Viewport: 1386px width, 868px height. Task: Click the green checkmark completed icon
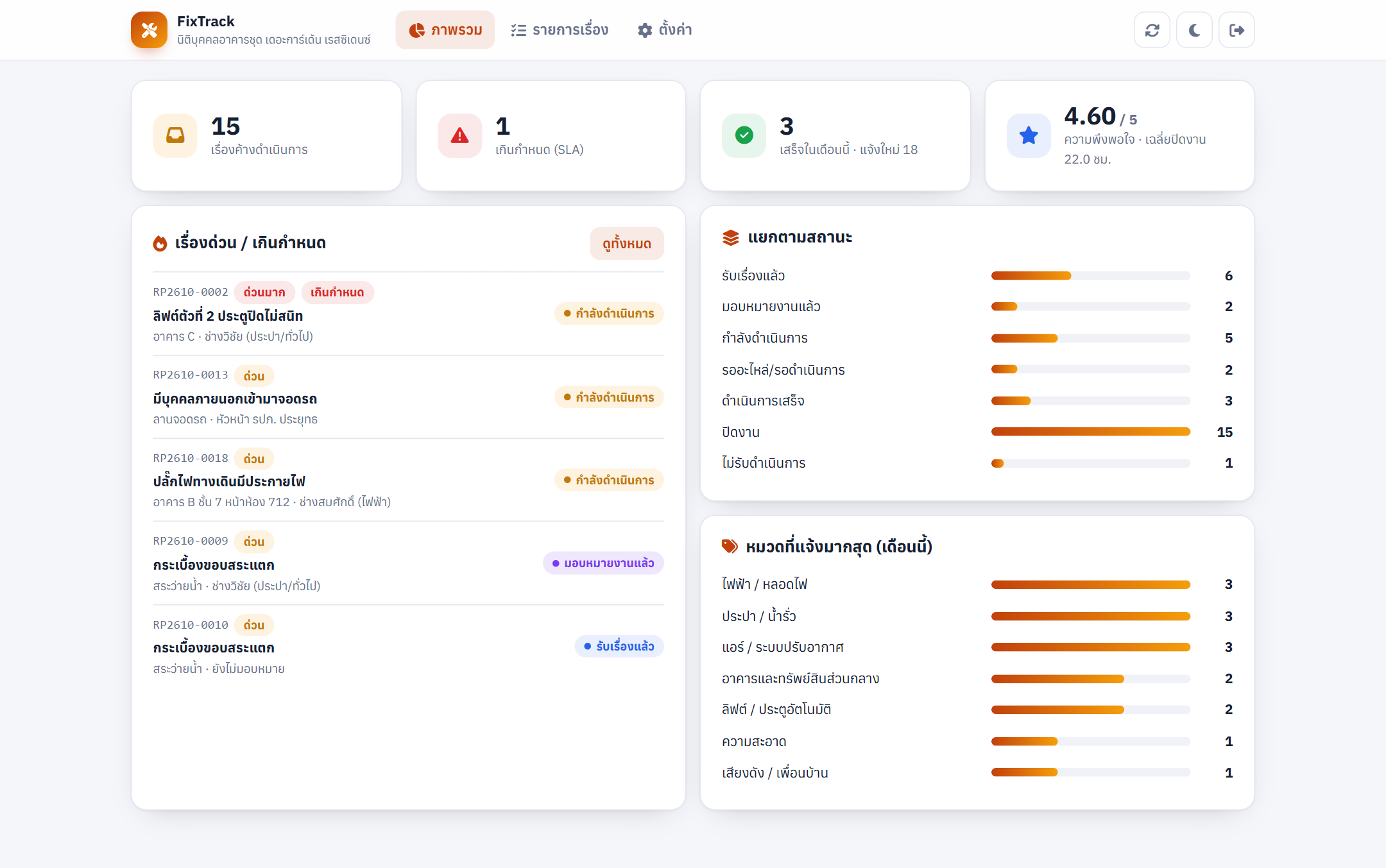pyautogui.click(x=744, y=135)
